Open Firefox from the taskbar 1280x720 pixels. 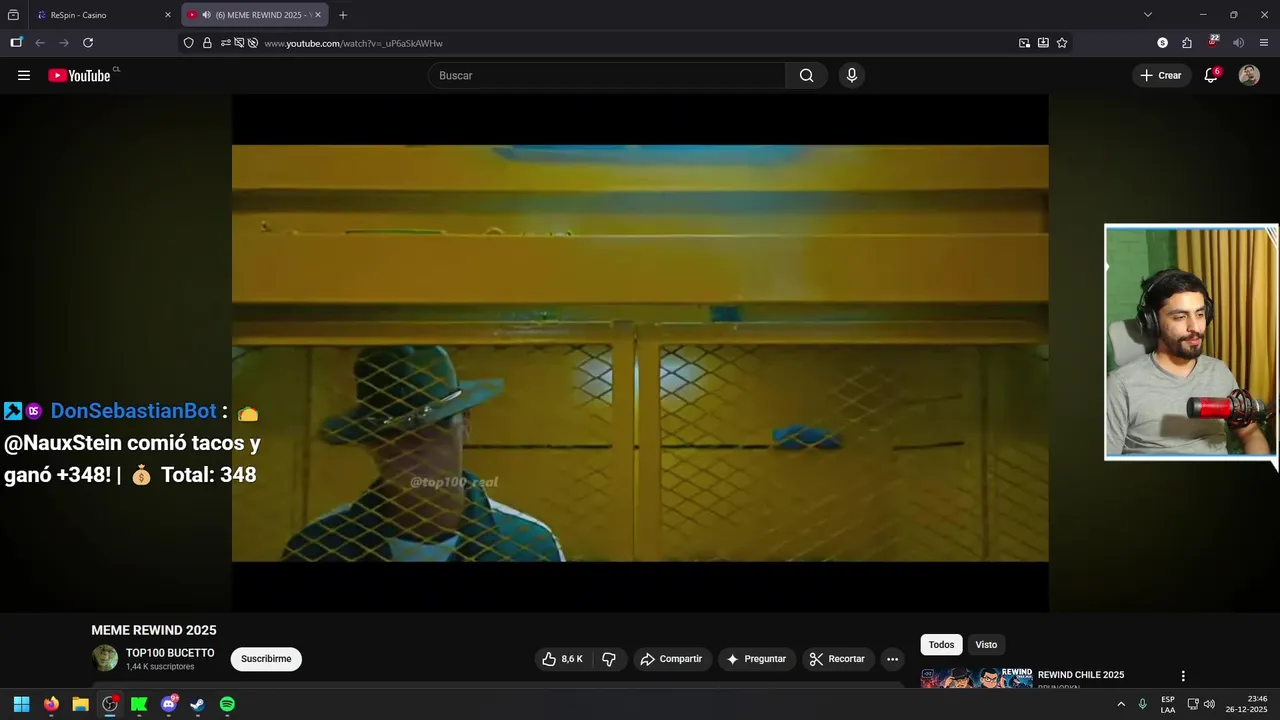pos(51,704)
